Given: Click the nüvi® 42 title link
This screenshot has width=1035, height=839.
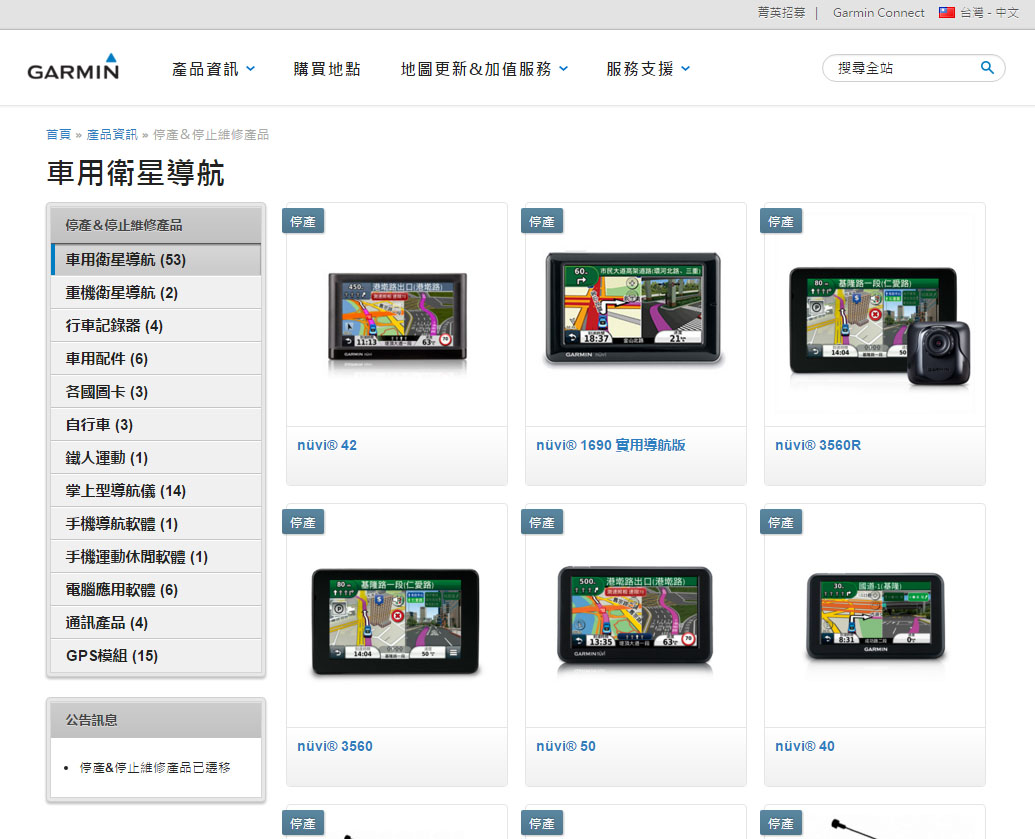Looking at the screenshot, I should (x=327, y=445).
